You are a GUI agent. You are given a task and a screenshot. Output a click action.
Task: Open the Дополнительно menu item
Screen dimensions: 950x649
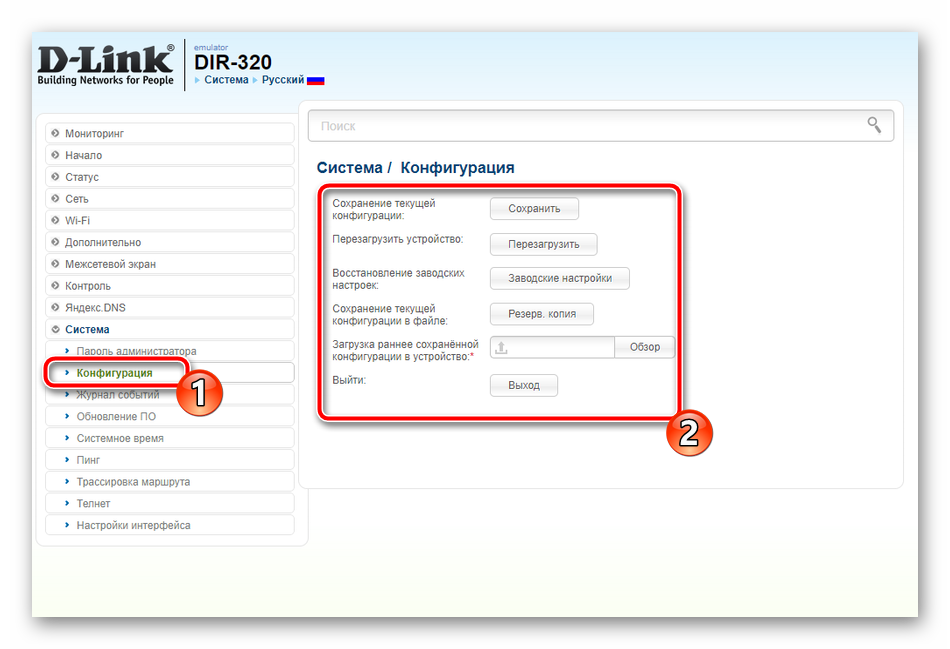[170, 242]
